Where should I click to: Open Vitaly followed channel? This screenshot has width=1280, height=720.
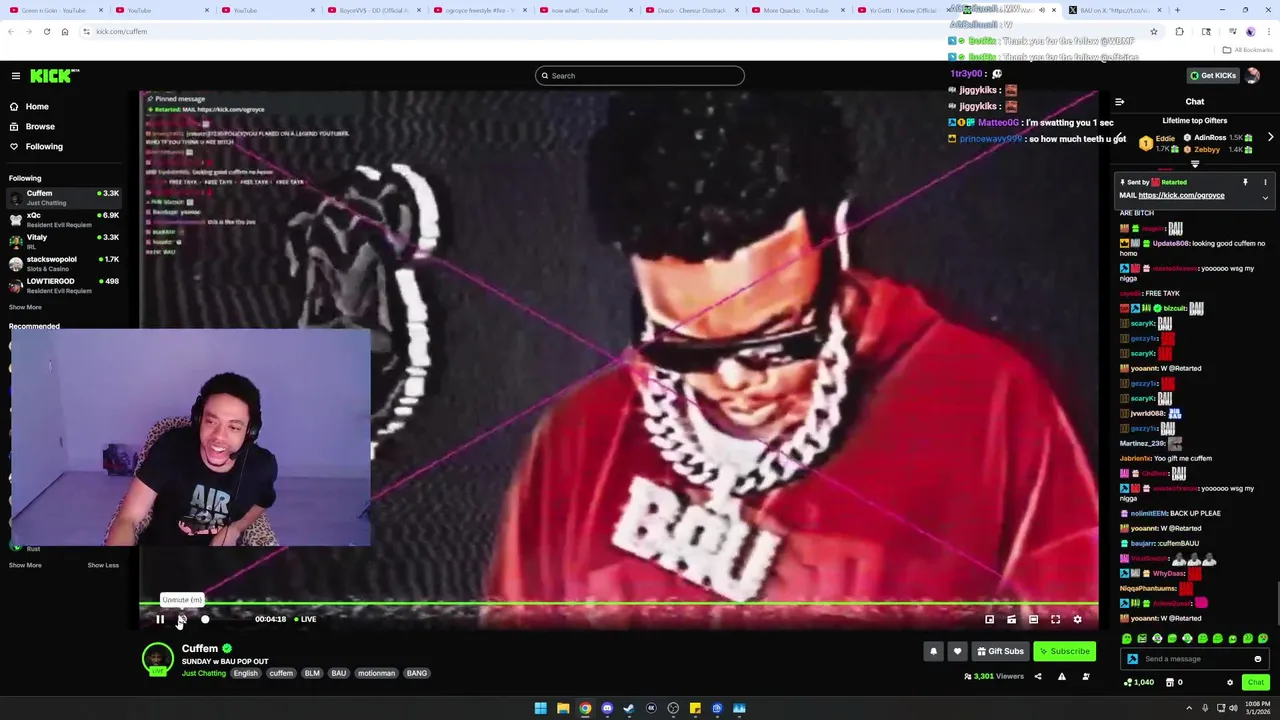64,241
